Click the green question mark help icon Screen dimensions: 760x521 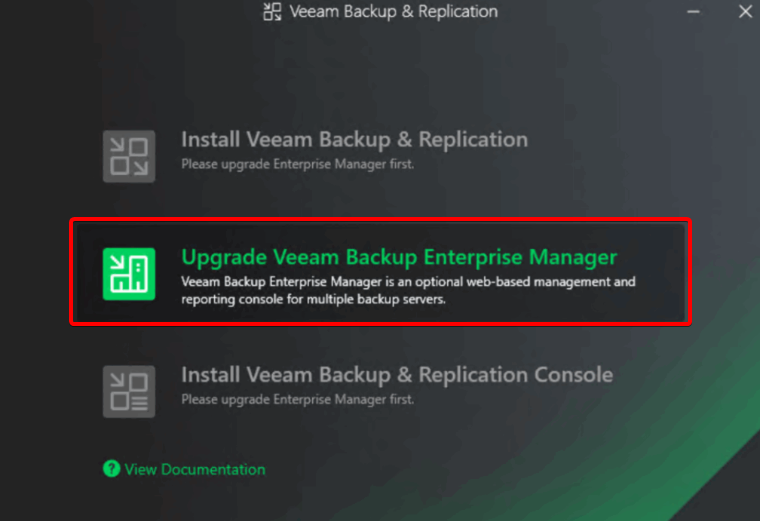coord(111,468)
